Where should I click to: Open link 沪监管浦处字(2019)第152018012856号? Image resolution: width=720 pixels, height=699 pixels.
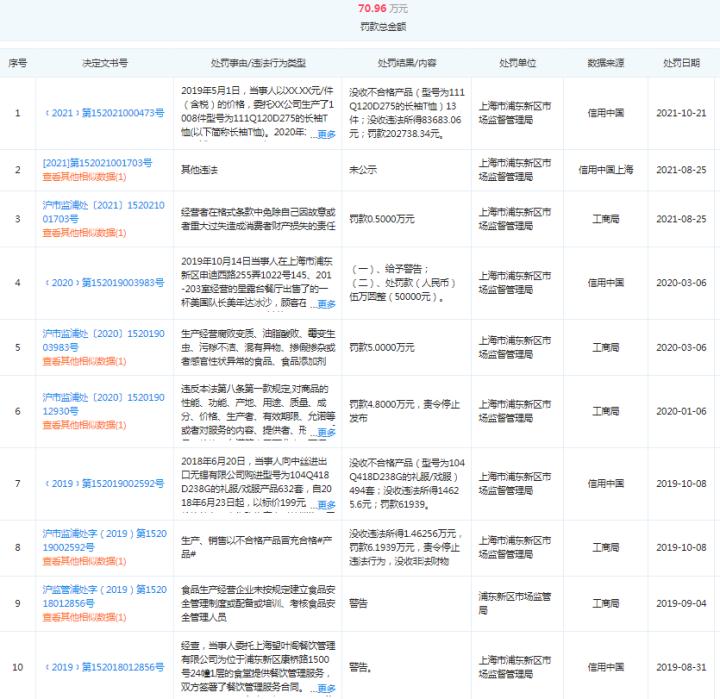(x=105, y=597)
